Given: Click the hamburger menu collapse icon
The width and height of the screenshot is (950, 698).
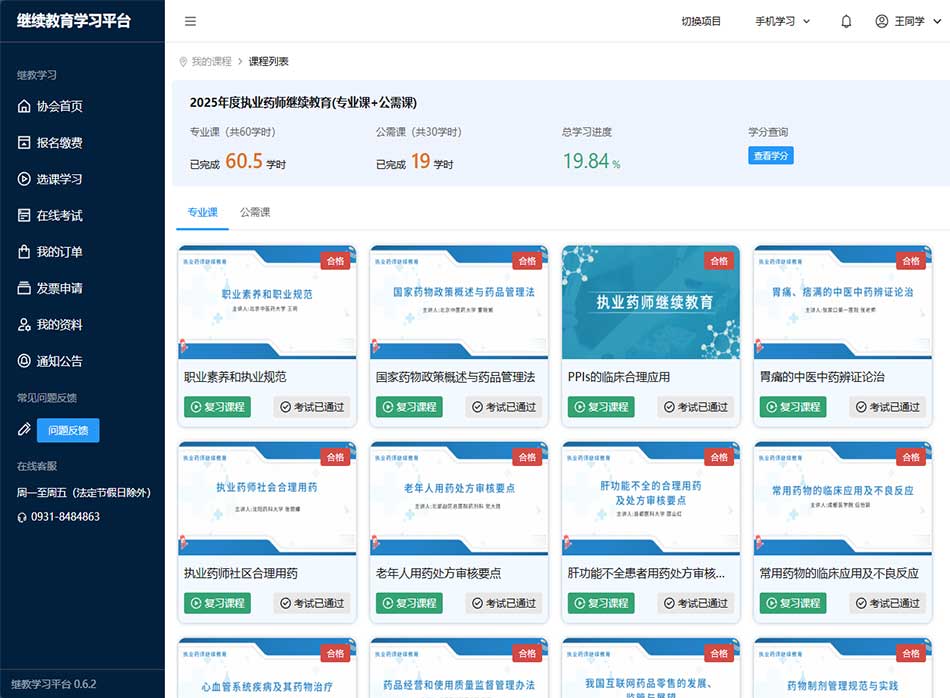Looking at the screenshot, I should tap(191, 21).
